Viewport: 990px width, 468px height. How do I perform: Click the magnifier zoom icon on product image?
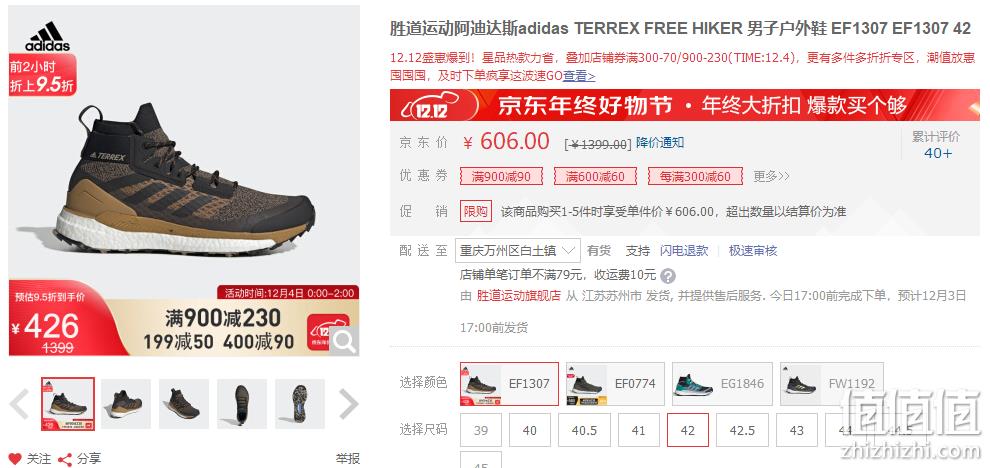click(344, 341)
